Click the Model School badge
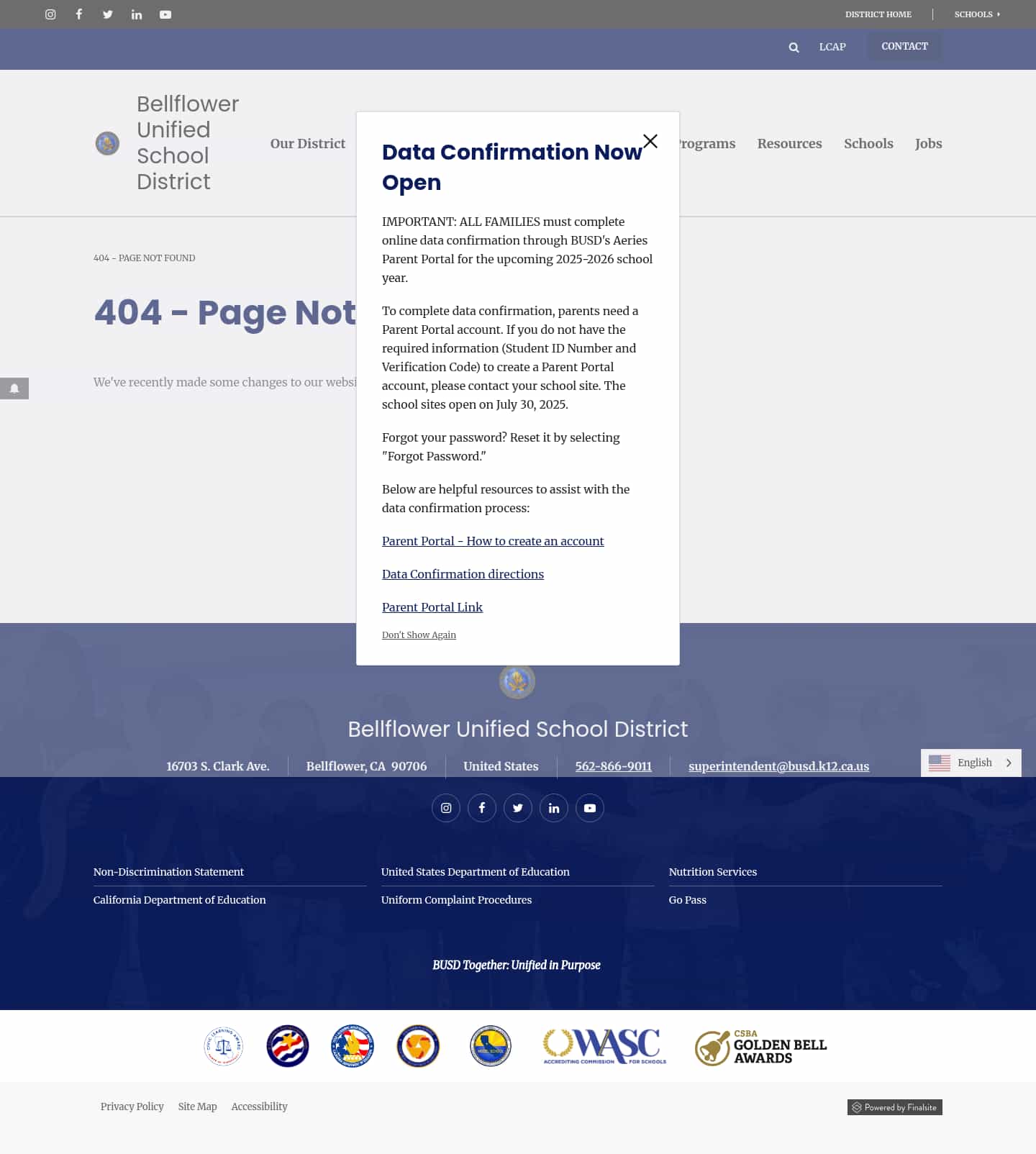Image resolution: width=1036 pixels, height=1154 pixels. coord(491,1046)
